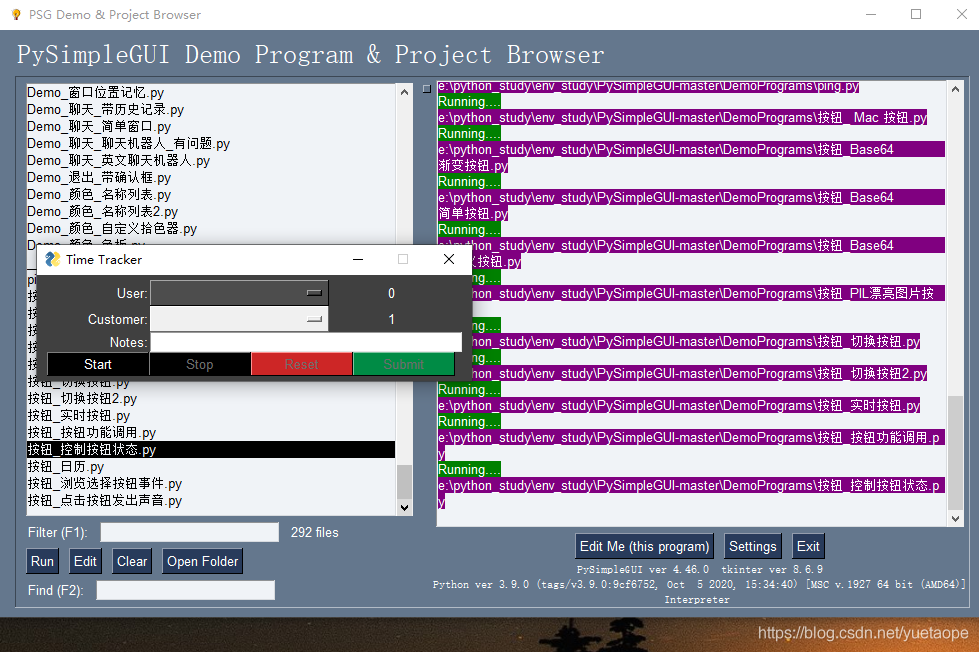Click the output panel scrollbar thumb
This screenshot has width=979, height=652.
coord(955,453)
